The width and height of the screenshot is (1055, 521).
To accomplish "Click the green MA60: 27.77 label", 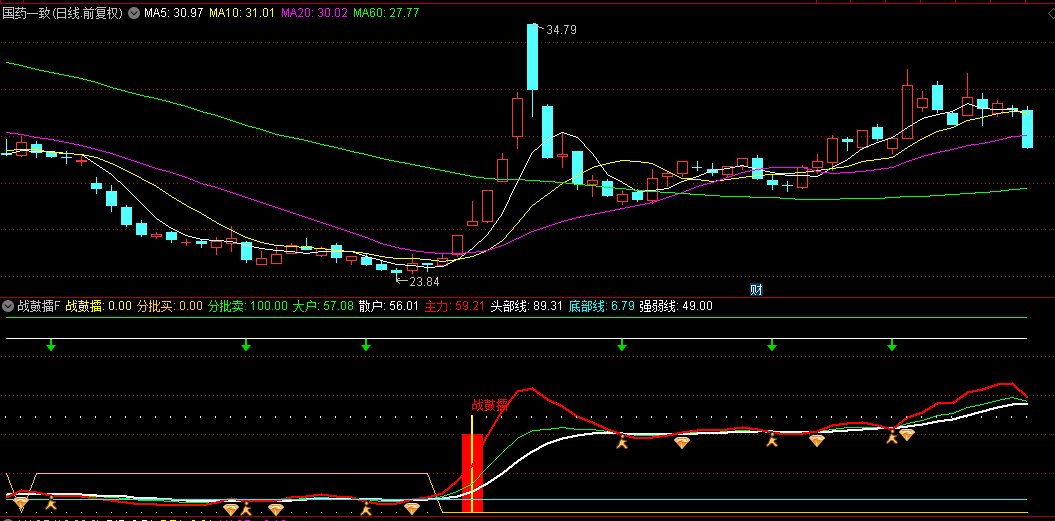I will [386, 13].
